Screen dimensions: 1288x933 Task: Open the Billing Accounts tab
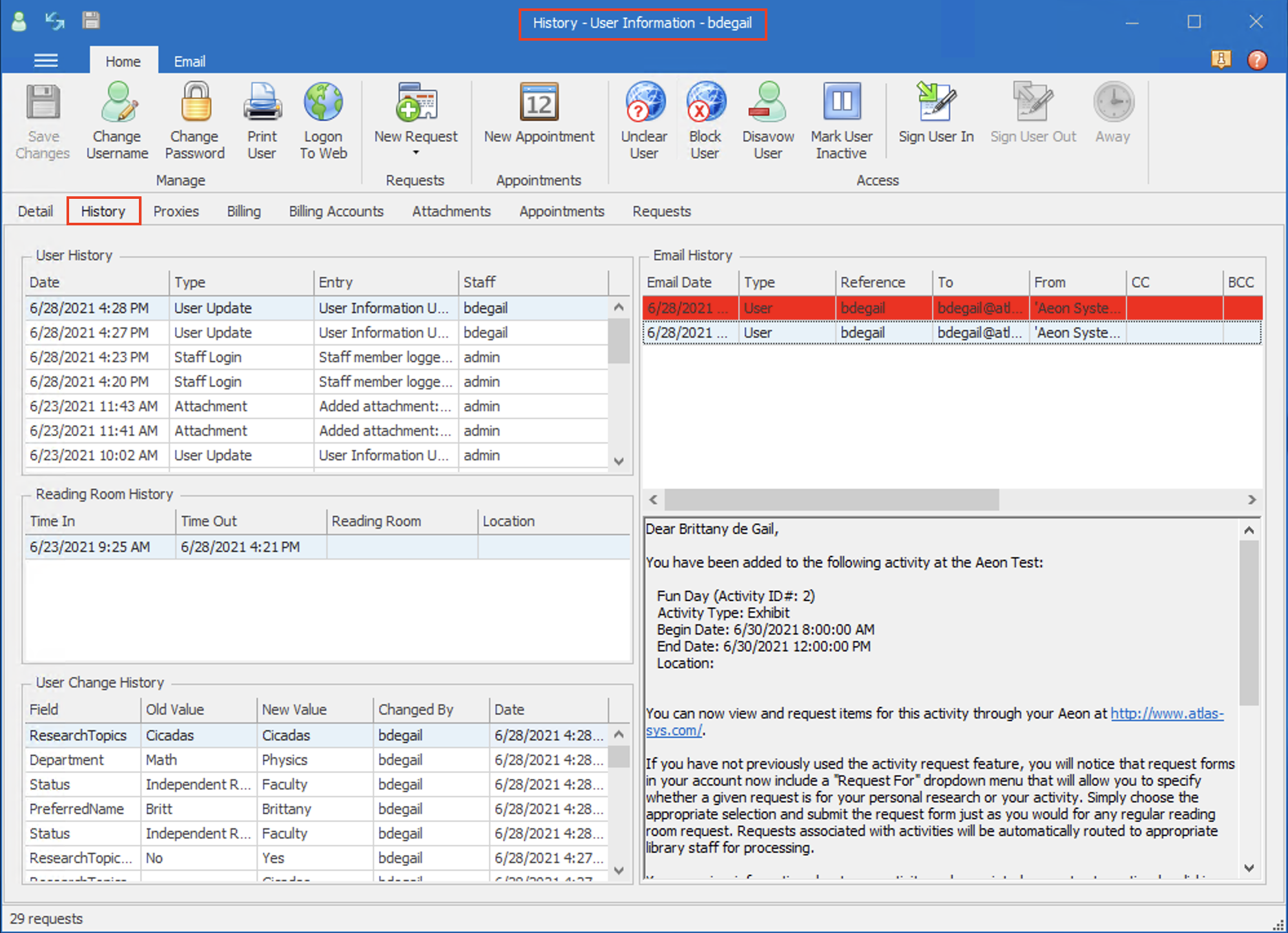click(x=336, y=211)
